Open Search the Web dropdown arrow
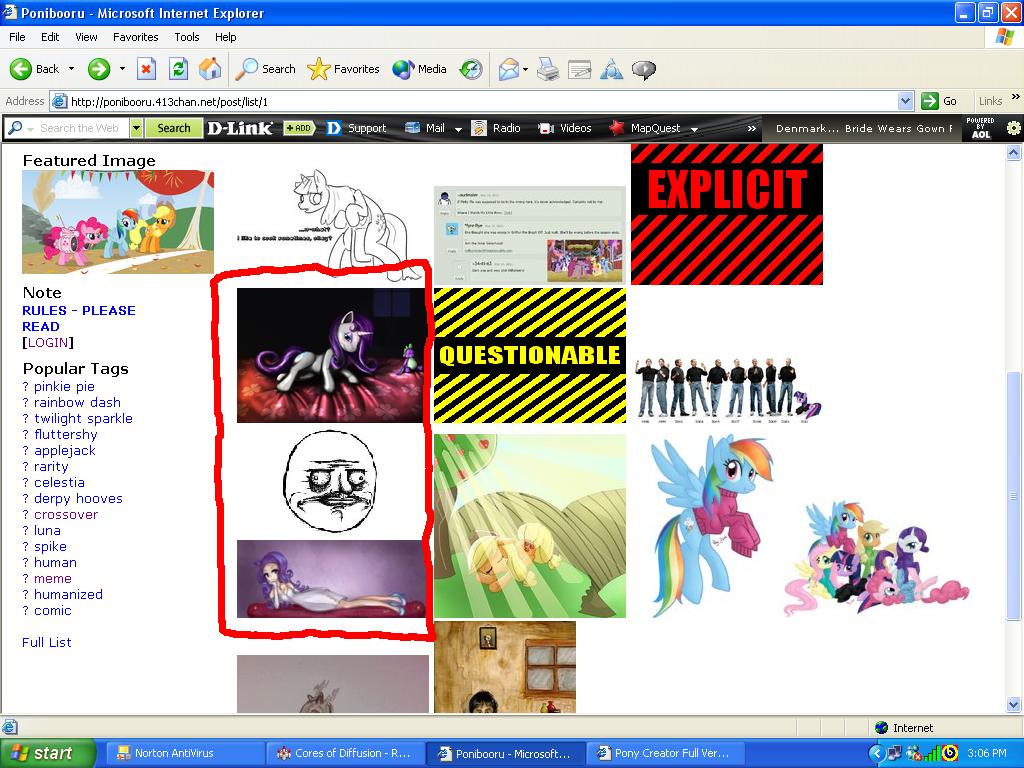Screen dimensions: 1024x768 (x=136, y=128)
